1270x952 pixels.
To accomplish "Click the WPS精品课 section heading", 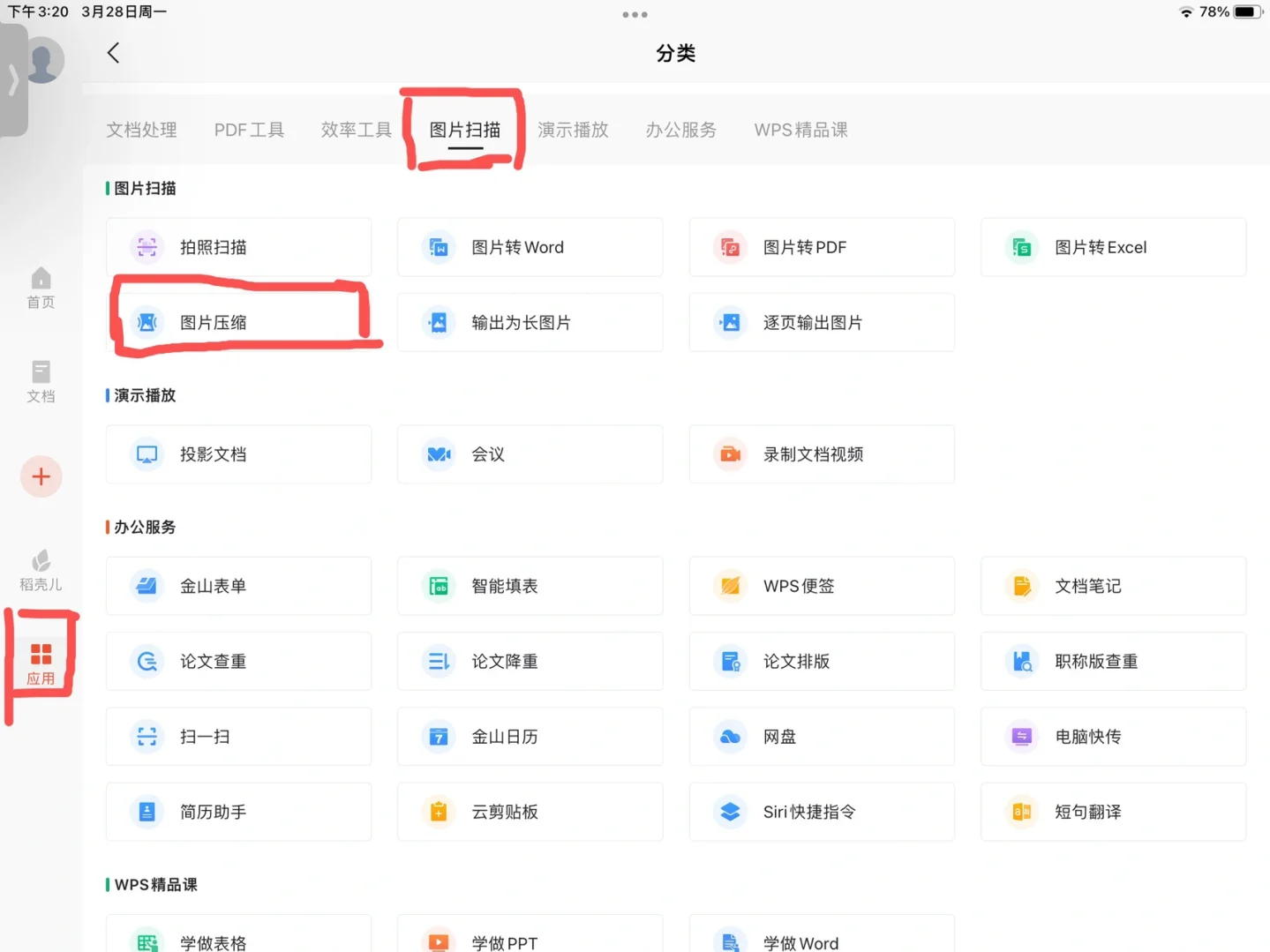I will coord(156,884).
